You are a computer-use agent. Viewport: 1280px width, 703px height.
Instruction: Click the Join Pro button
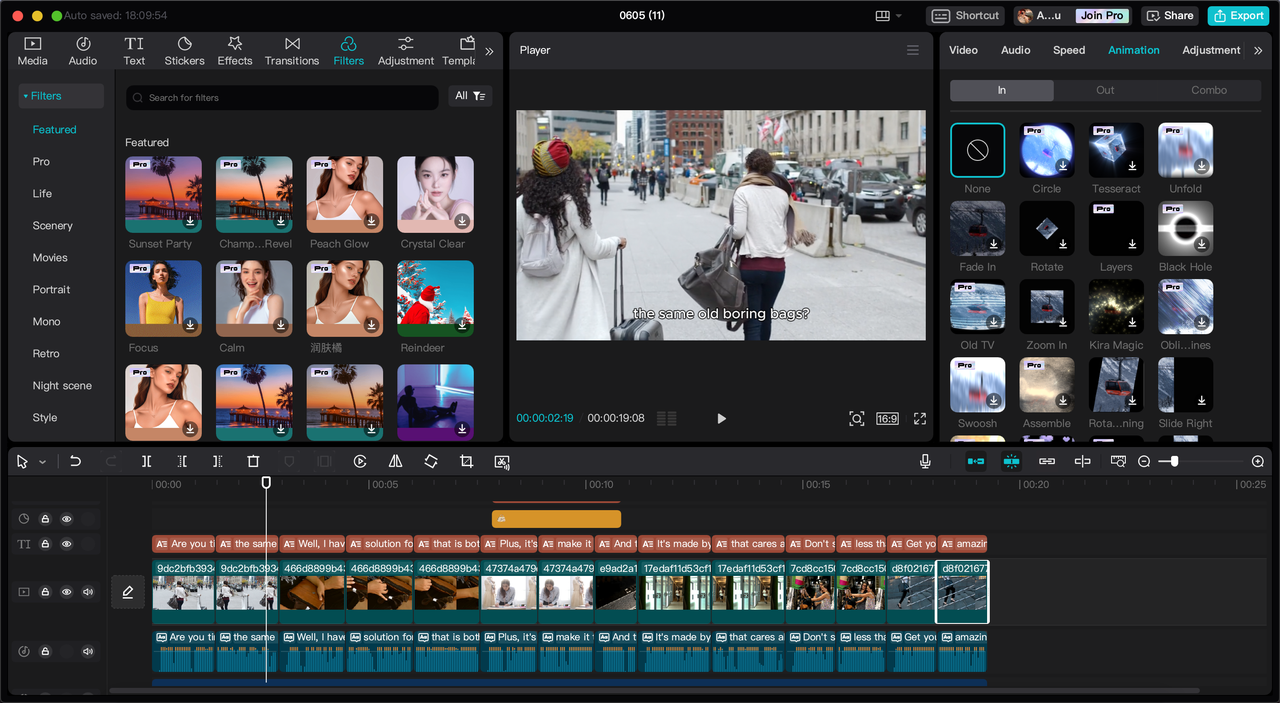pos(1102,16)
